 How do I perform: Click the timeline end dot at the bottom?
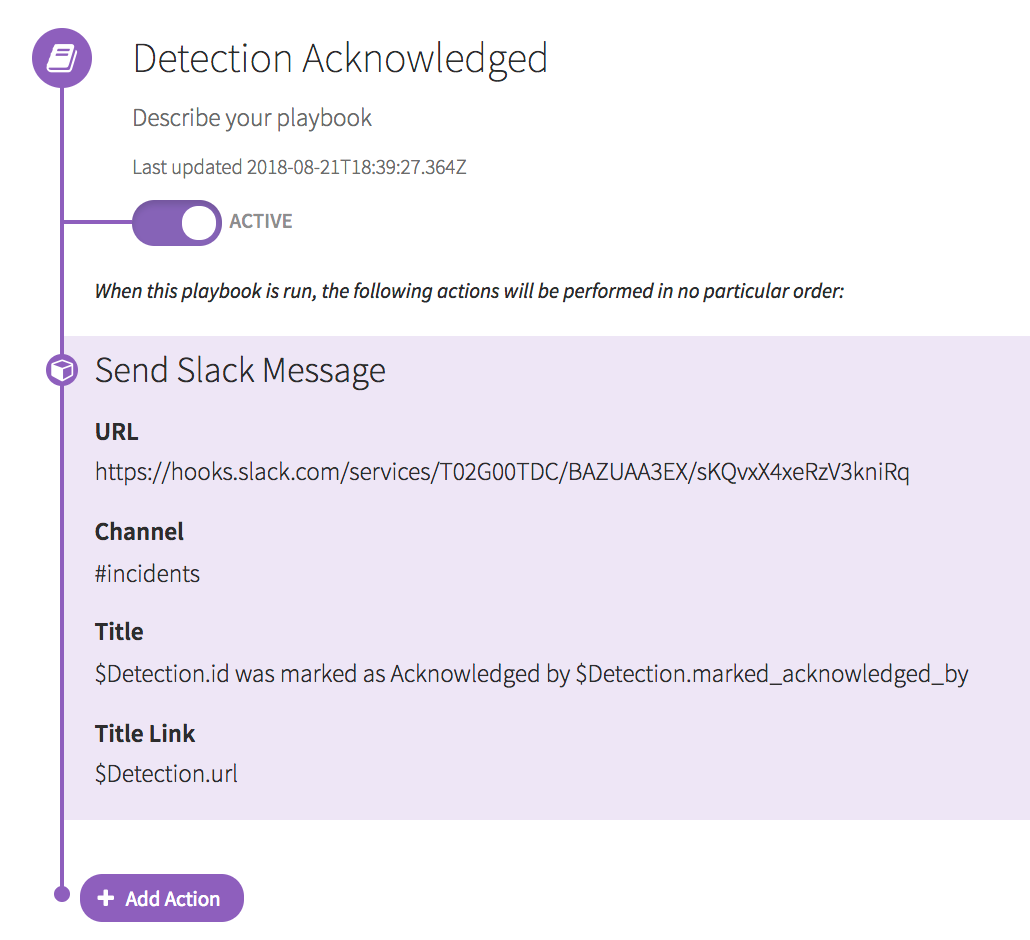coord(62,895)
